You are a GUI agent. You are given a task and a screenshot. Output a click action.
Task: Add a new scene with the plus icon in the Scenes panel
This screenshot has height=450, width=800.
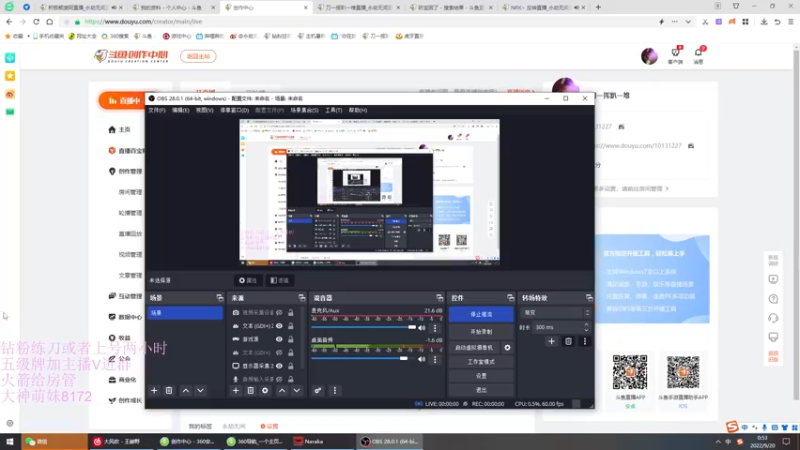pos(154,390)
